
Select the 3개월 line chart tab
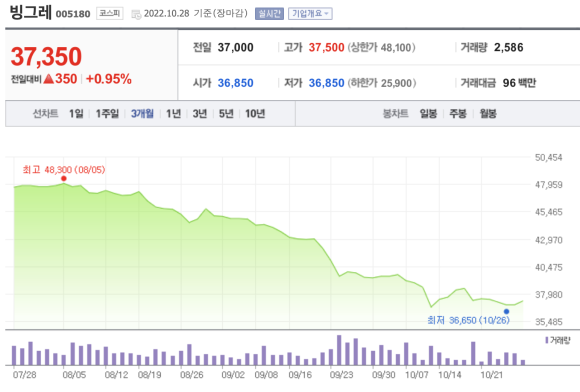coord(142,114)
